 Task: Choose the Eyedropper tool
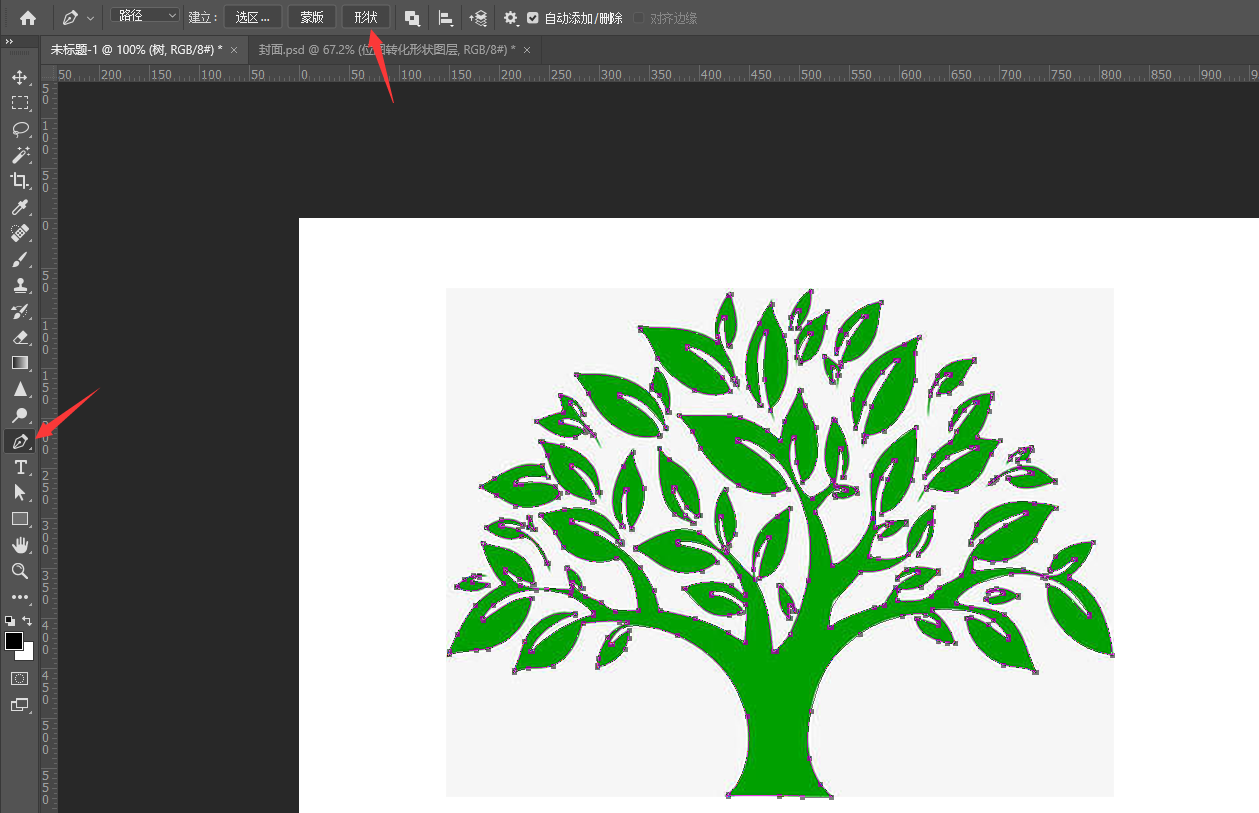click(20, 207)
